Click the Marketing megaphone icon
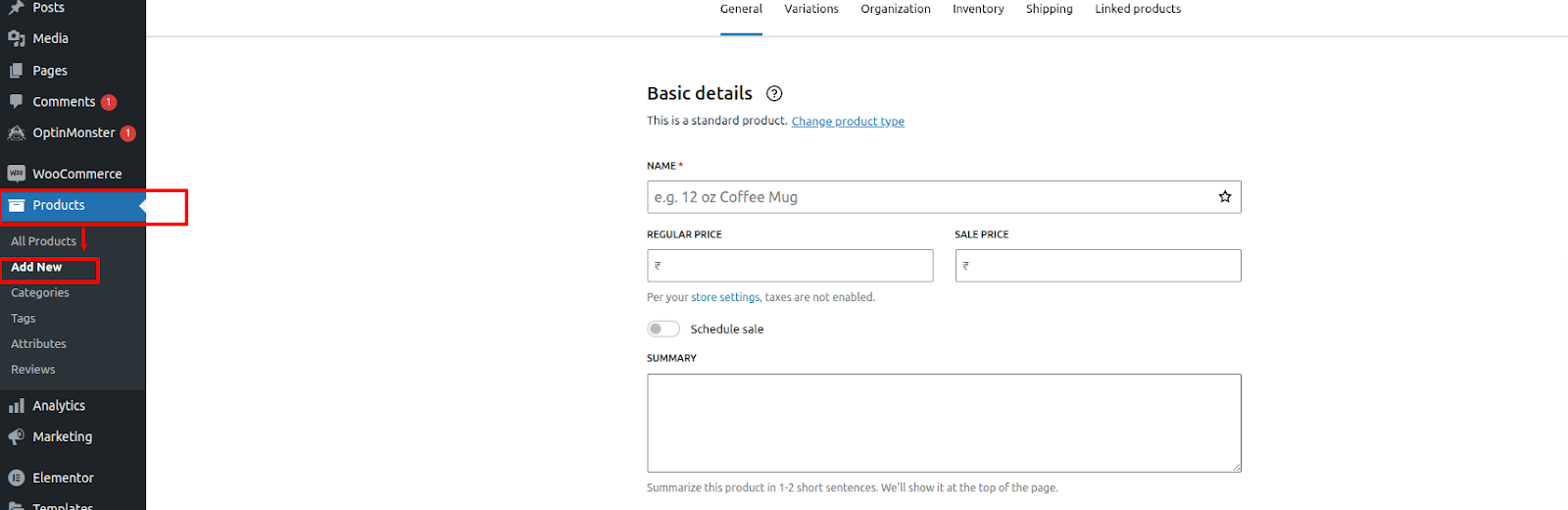The image size is (1568, 510). point(17,436)
